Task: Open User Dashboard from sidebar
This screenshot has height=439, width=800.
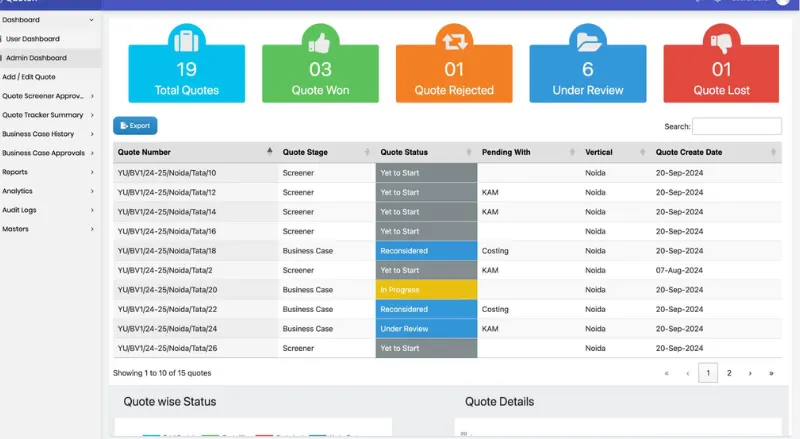Action: point(33,39)
